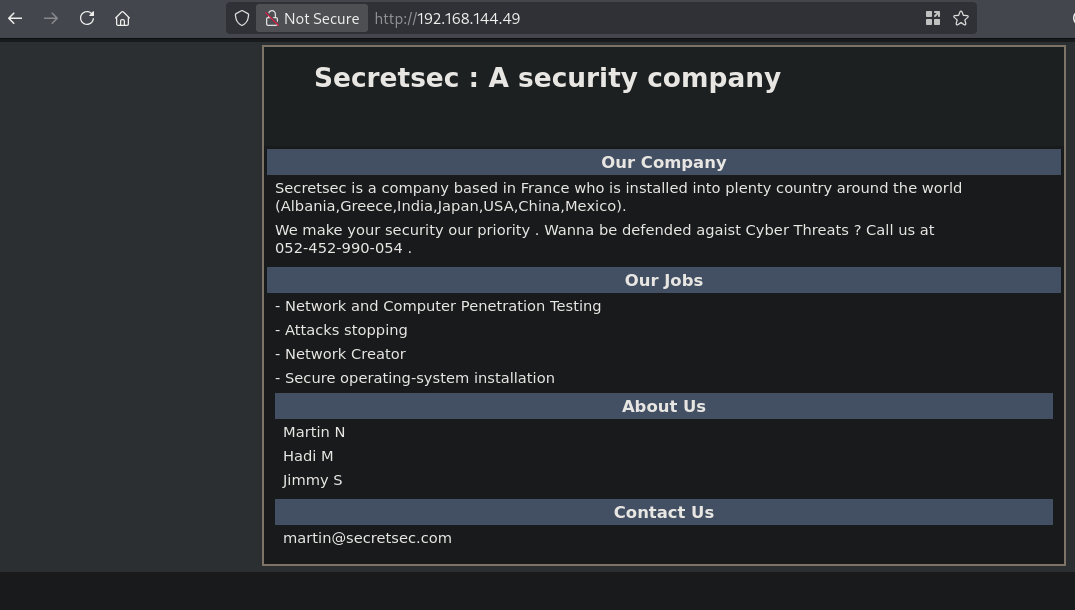
Task: Click the phone number 052-452-990-054
Action: click(339, 248)
